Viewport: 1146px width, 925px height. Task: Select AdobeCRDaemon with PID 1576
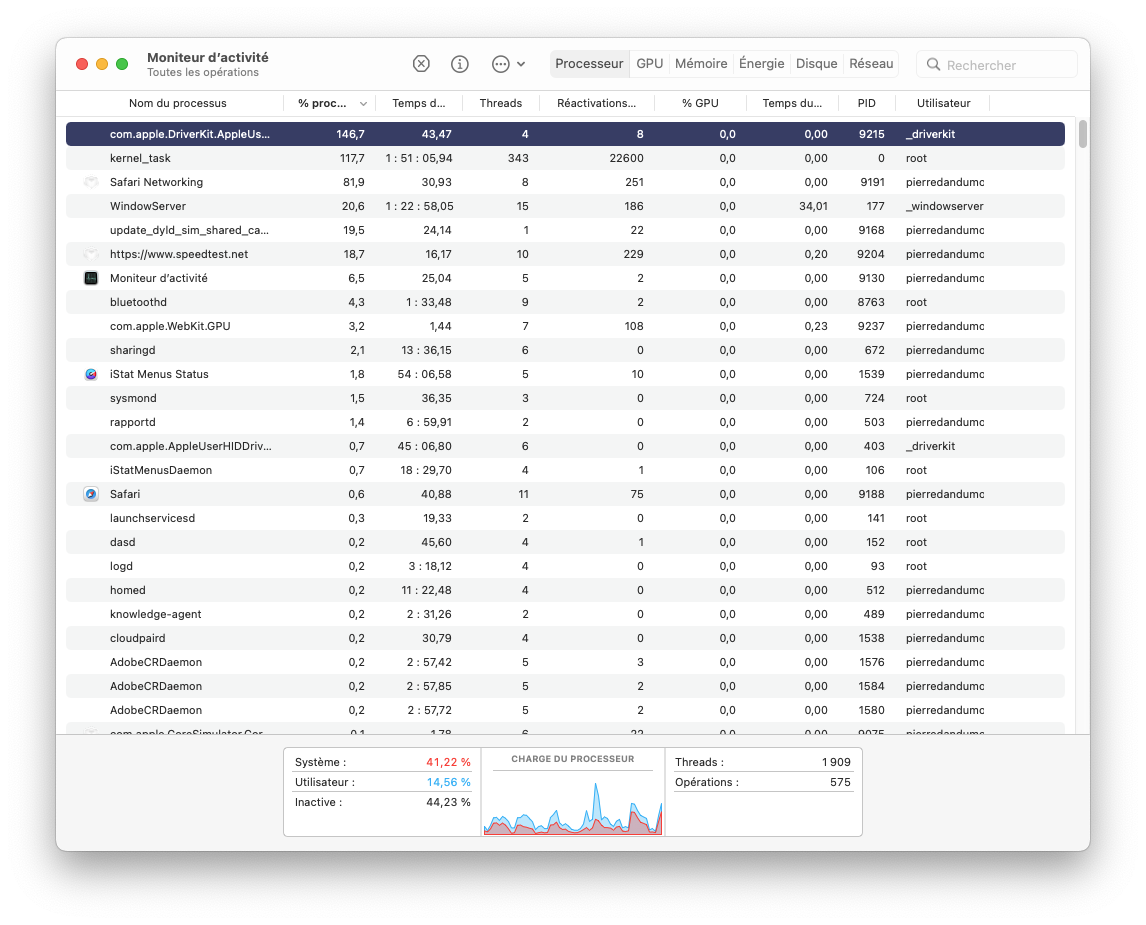pyautogui.click(x=565, y=663)
